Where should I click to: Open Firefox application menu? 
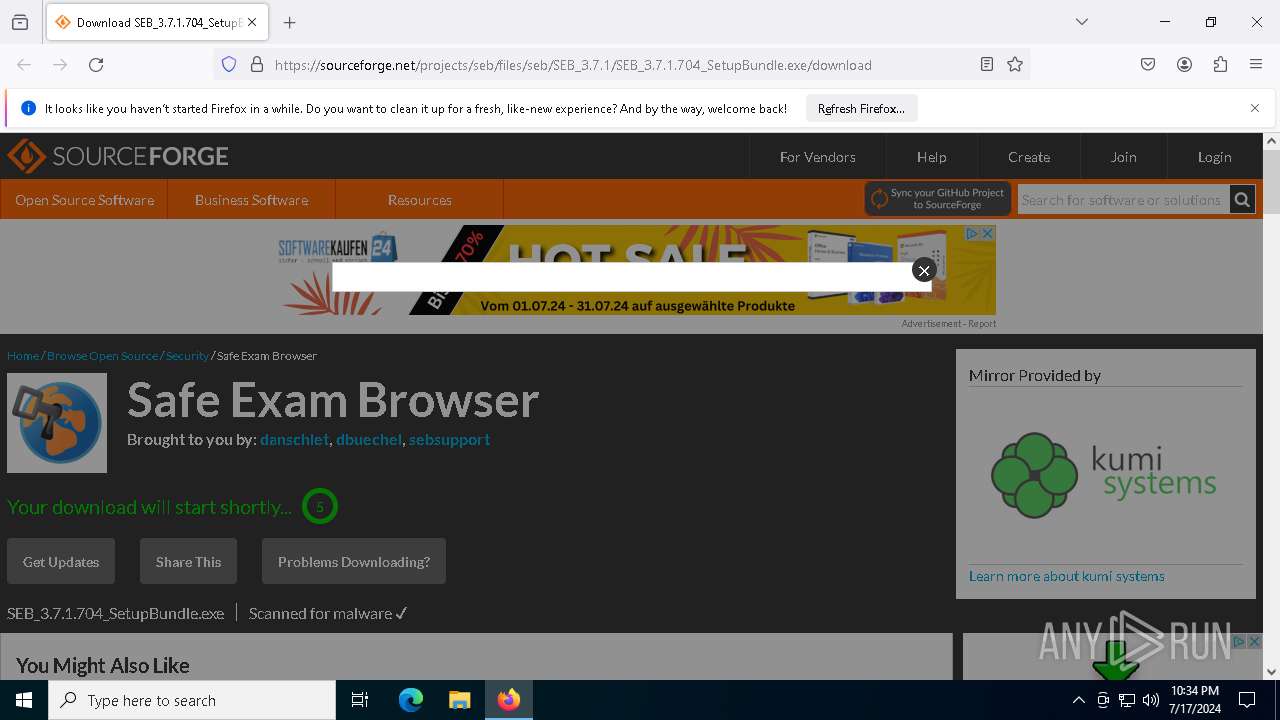pos(1256,65)
